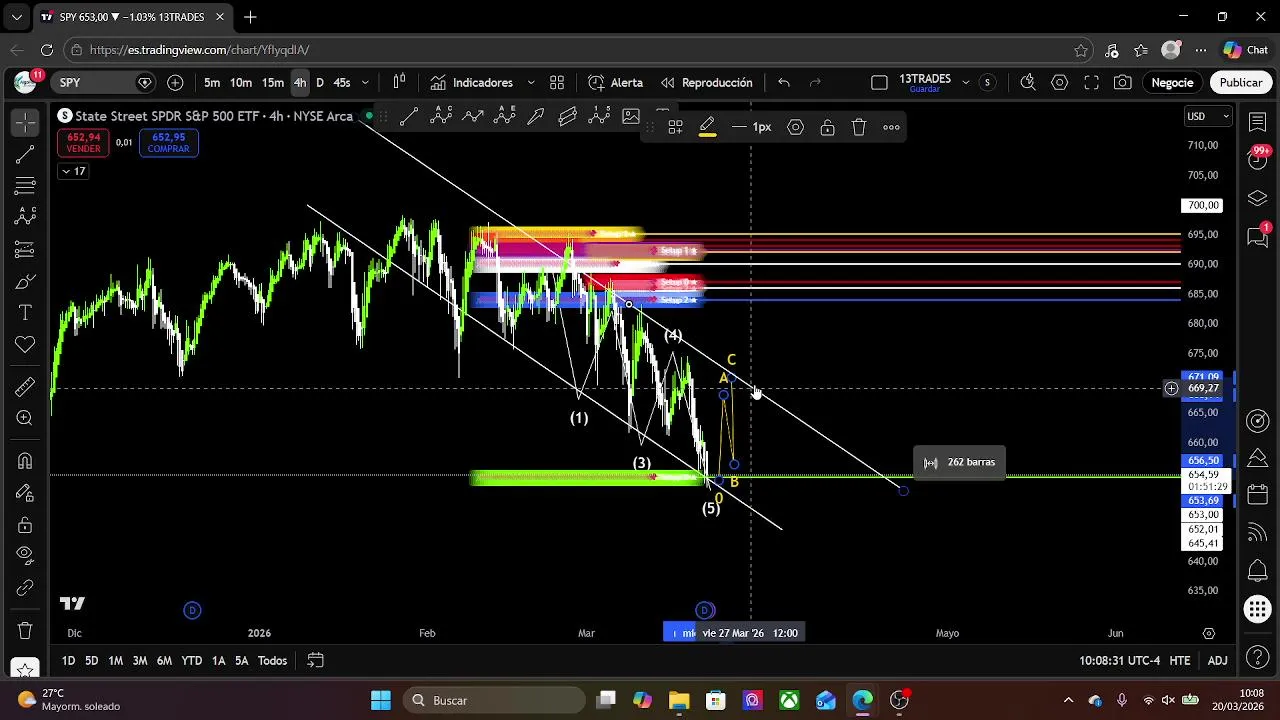This screenshot has height=720, width=1280.
Task: Expand the timeframe interval dropdown
Action: pos(365,83)
